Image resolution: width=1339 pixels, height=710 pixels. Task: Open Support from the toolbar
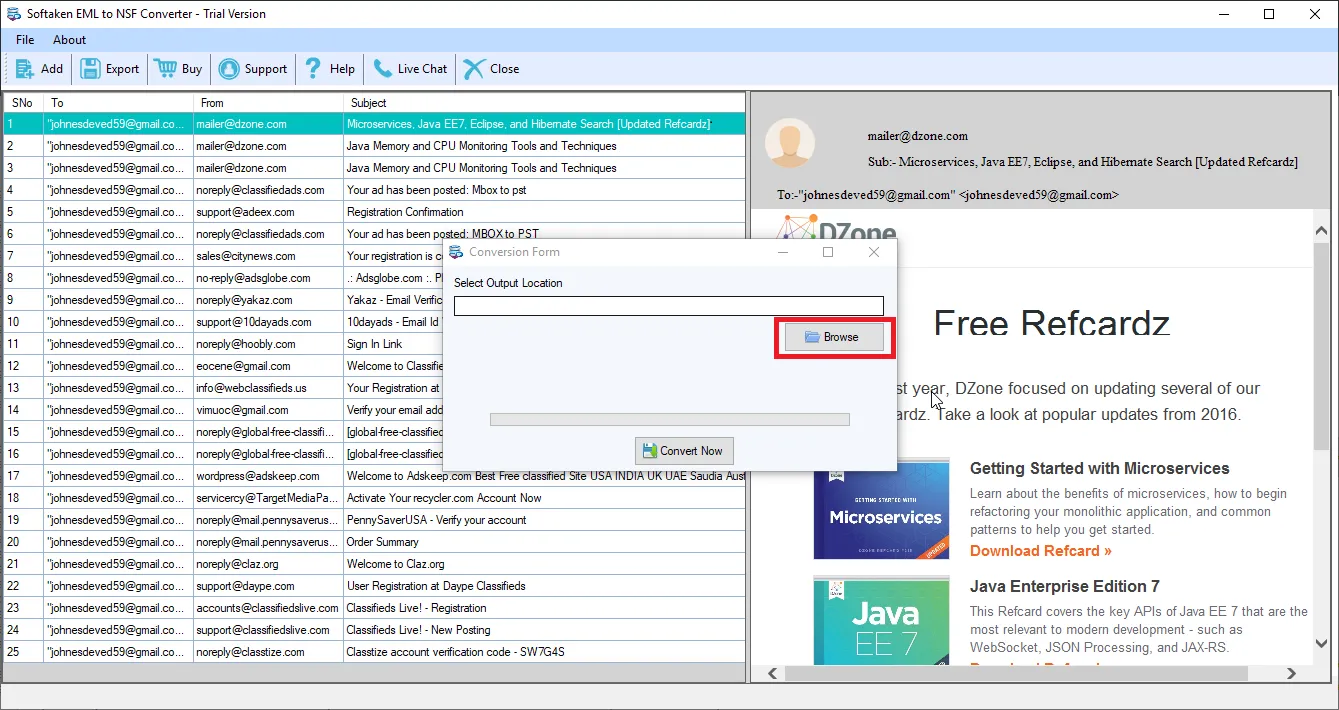253,69
